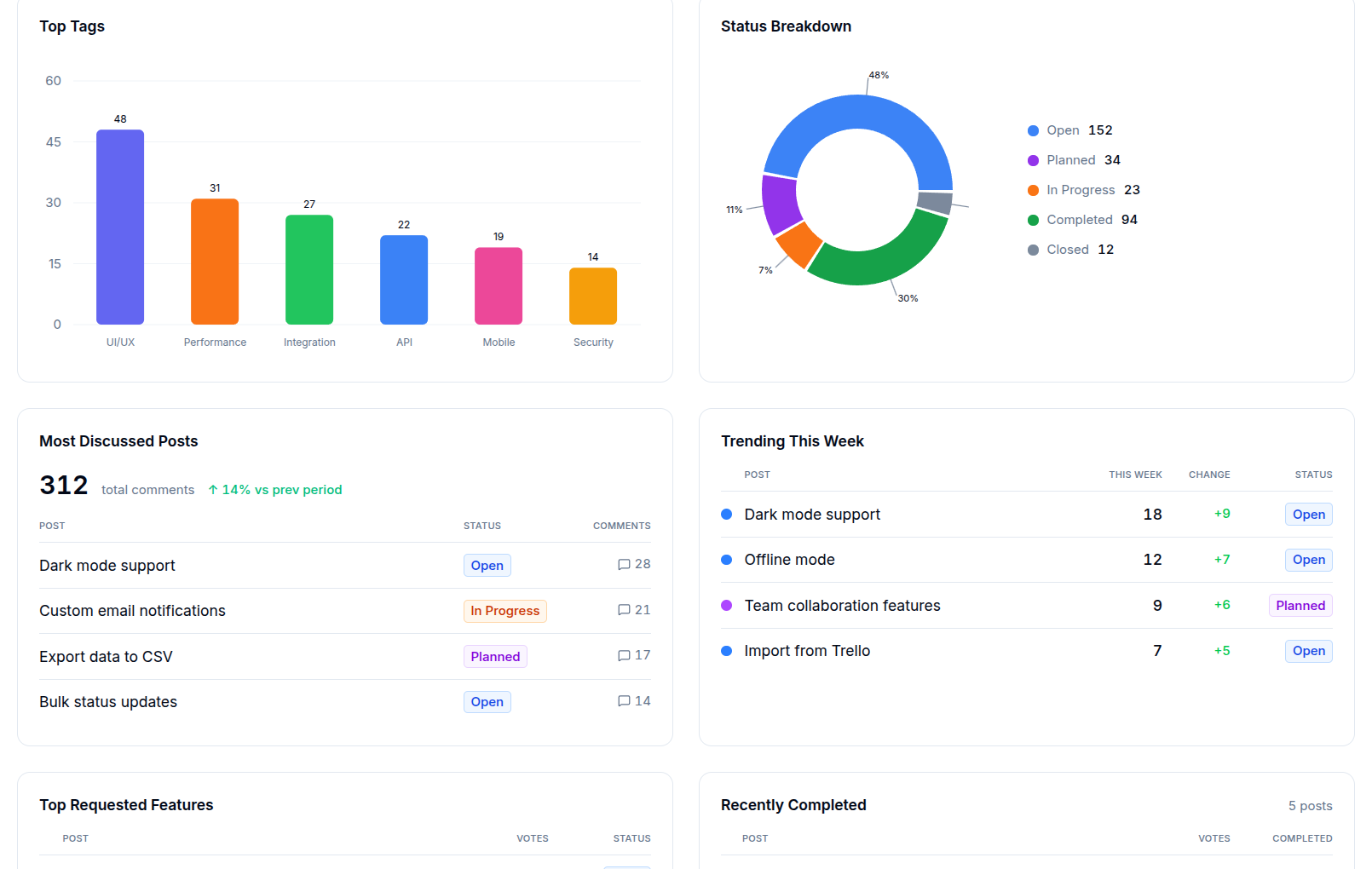1372x869 pixels.
Task: Click the '30%' donut chart label
Action: point(908,298)
